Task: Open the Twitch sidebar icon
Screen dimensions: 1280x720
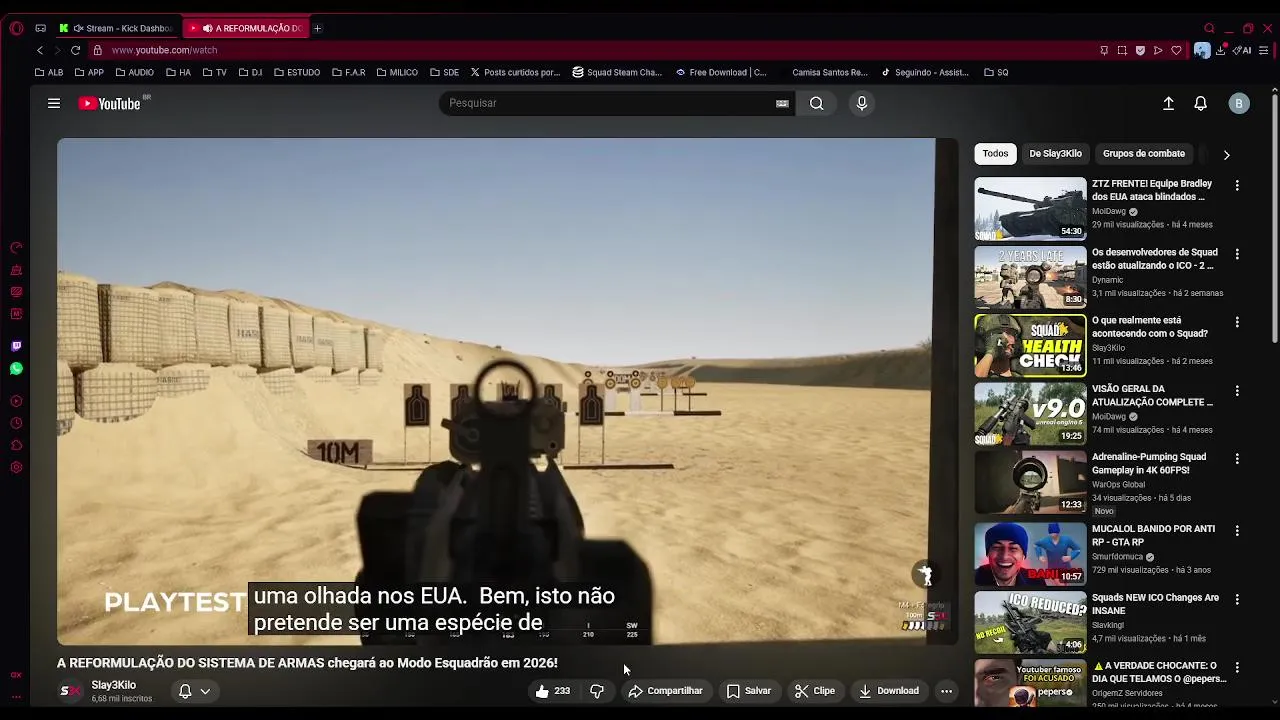Action: [16, 346]
